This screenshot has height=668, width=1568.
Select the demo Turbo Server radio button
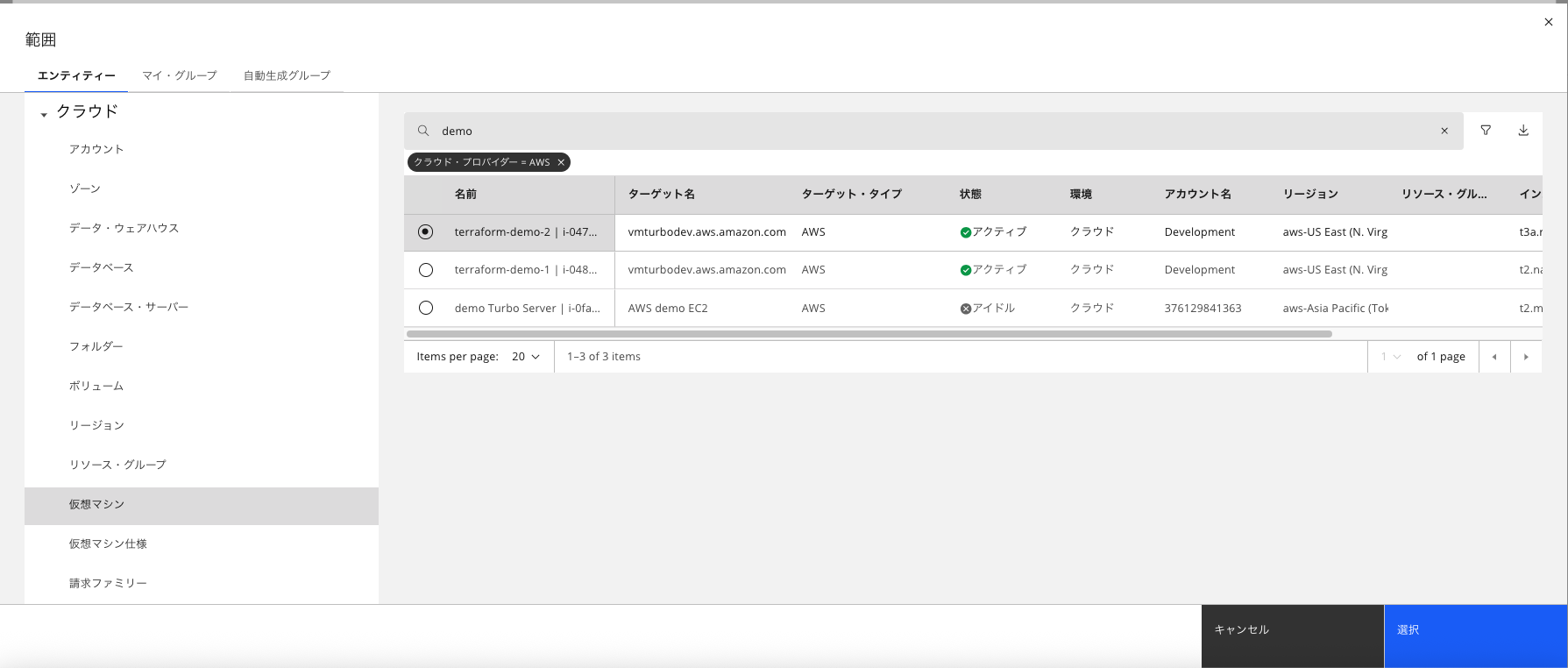click(426, 308)
